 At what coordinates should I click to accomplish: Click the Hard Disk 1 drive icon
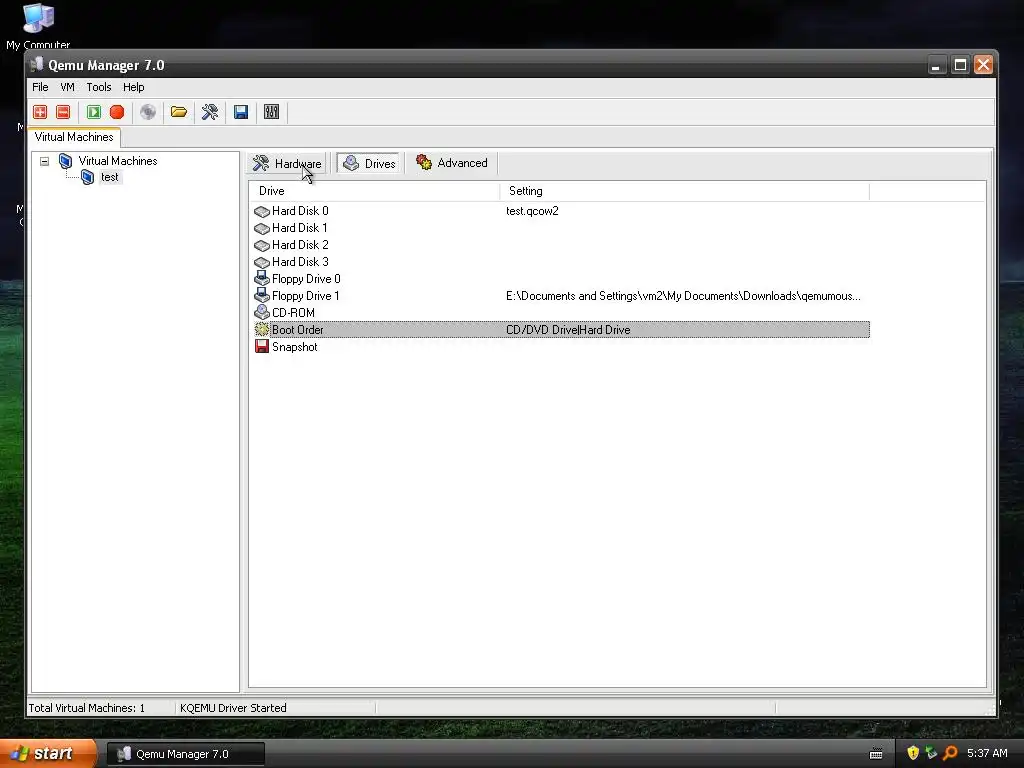[x=262, y=228]
